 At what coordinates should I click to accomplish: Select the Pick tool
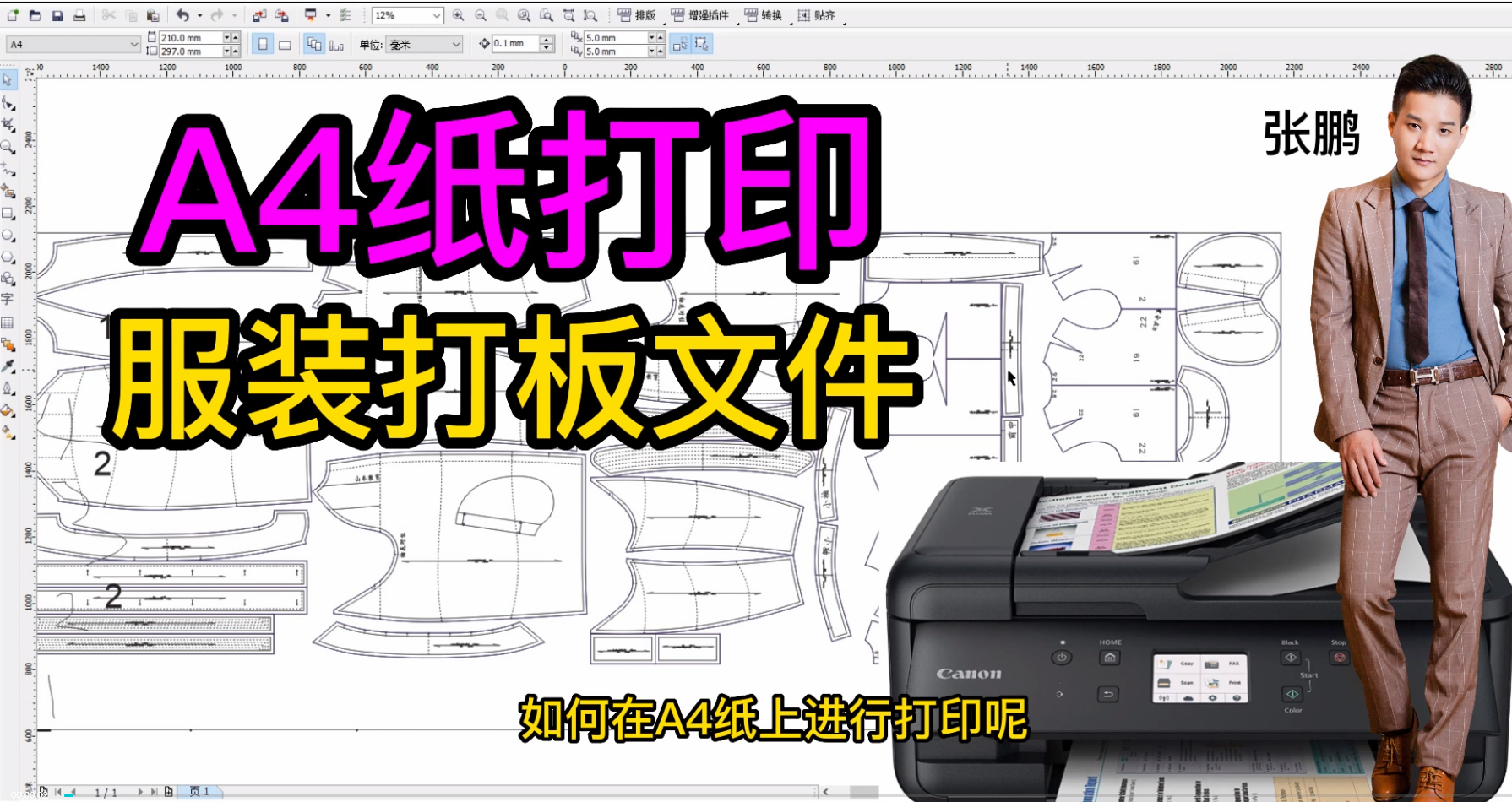8,80
